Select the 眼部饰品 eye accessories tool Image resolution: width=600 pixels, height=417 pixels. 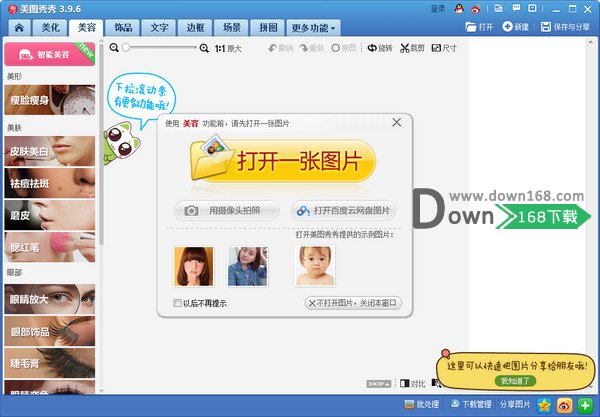click(x=50, y=331)
